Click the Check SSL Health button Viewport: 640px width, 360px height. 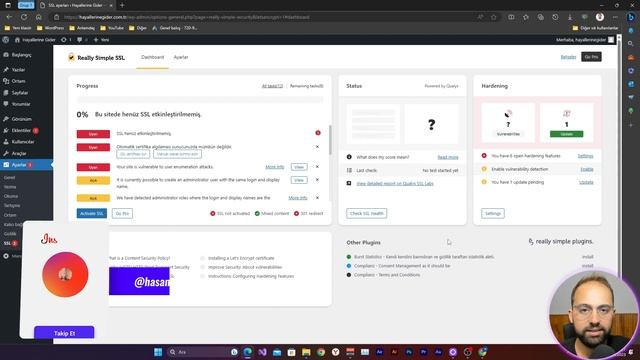(x=367, y=213)
